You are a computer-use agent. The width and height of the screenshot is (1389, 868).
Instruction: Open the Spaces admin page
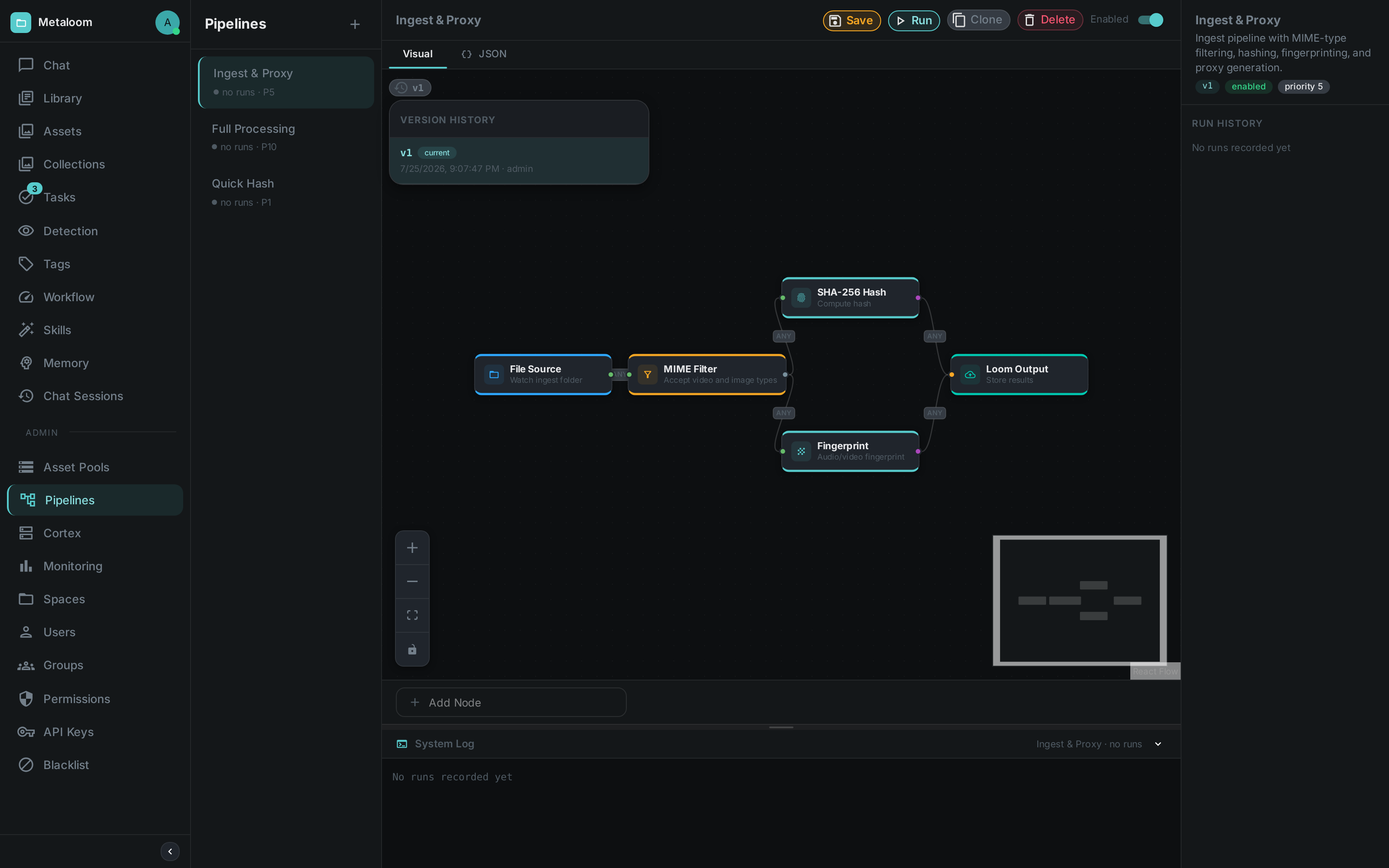coord(95,599)
